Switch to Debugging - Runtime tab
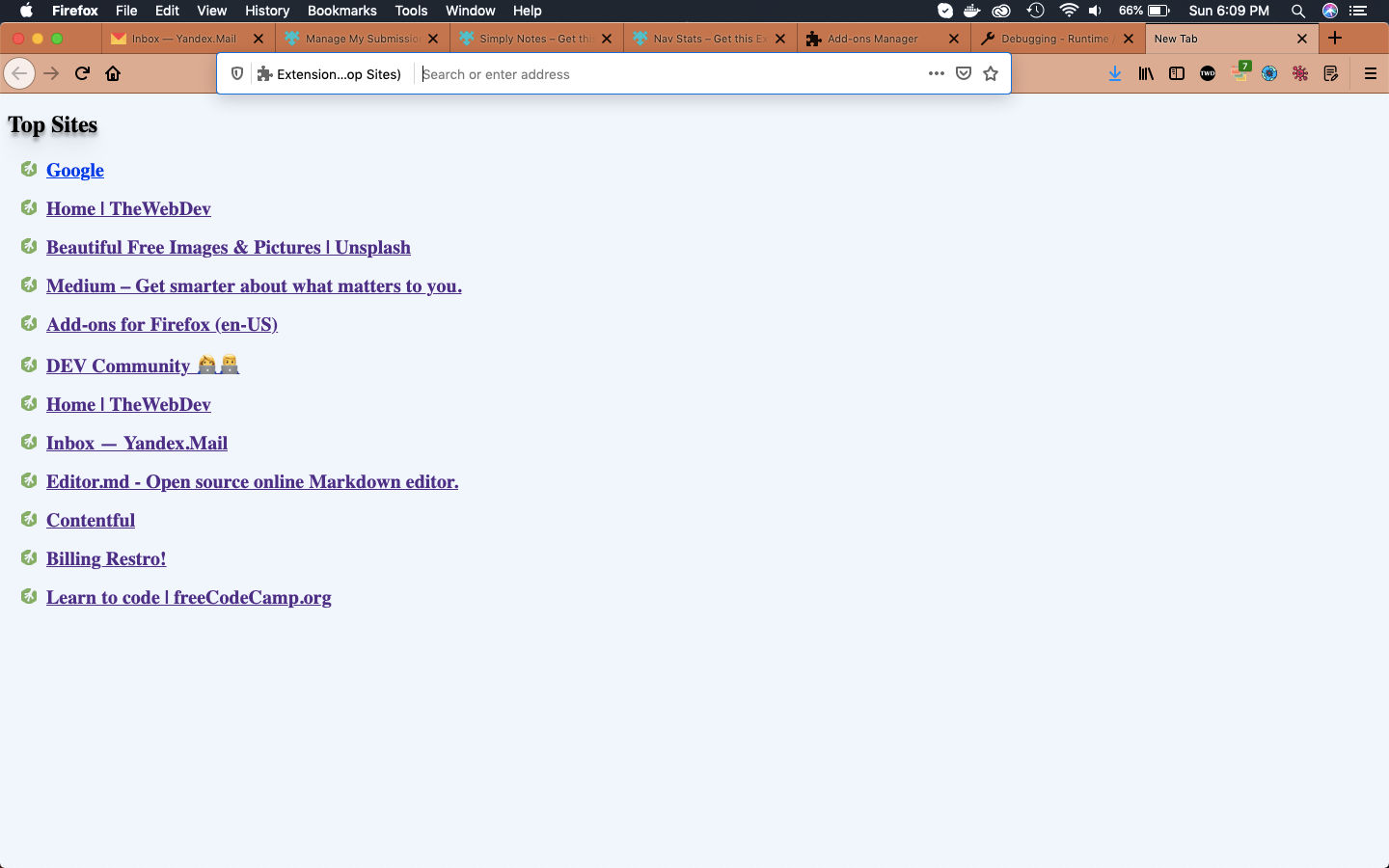Screen dimensions: 1389x868 (1057, 39)
